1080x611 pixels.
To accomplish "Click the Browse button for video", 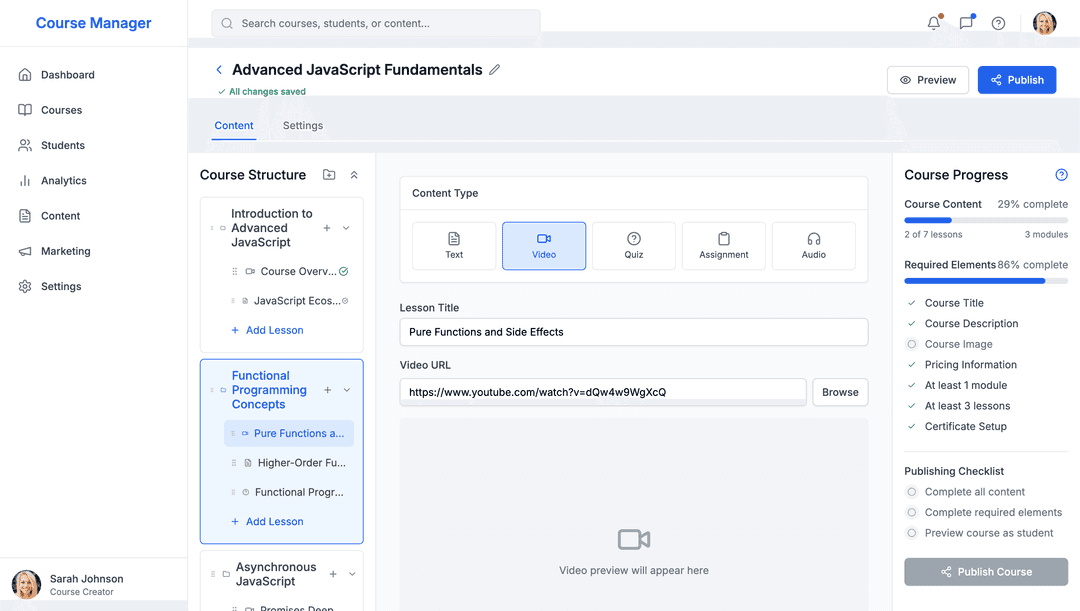I will pos(840,392).
